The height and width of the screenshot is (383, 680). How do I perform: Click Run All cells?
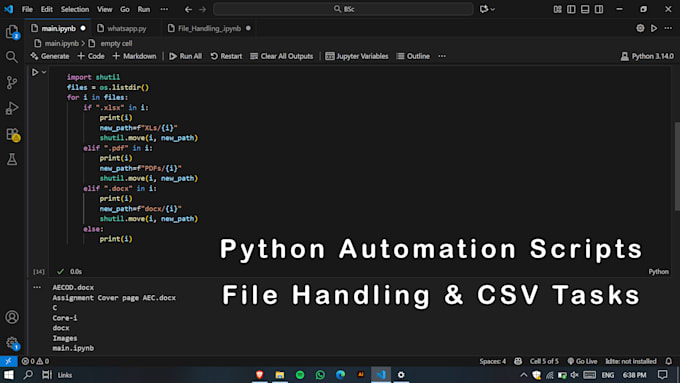(x=185, y=56)
